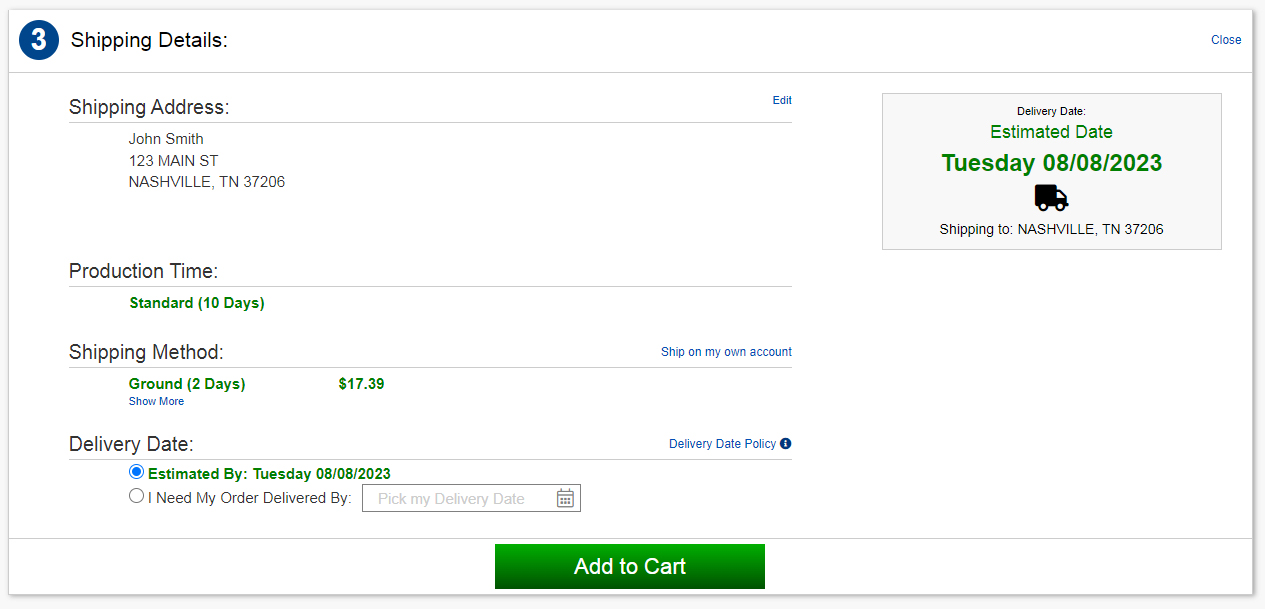This screenshot has width=1265, height=609.
Task: Click the calendar icon in the delivery date field
Action: click(x=565, y=498)
